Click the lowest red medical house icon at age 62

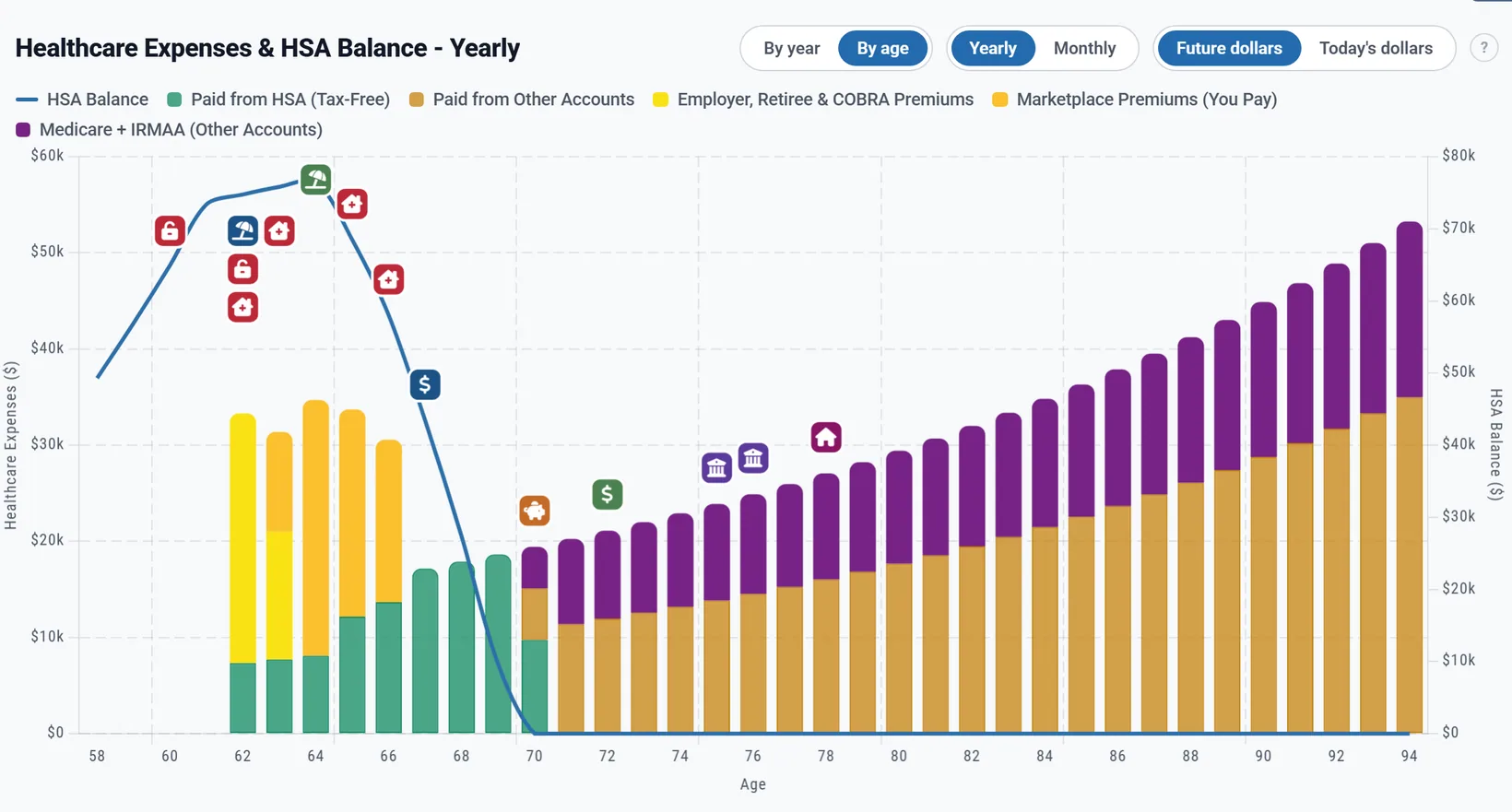242,307
